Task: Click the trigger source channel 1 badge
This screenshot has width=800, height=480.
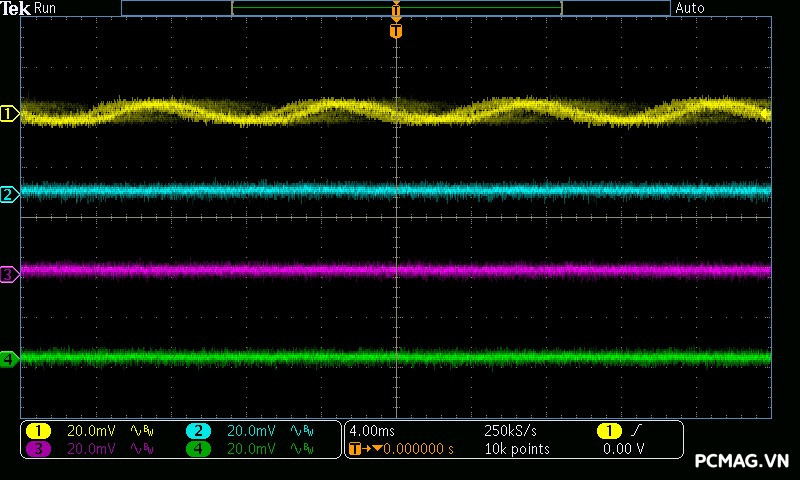Action: click(x=608, y=431)
